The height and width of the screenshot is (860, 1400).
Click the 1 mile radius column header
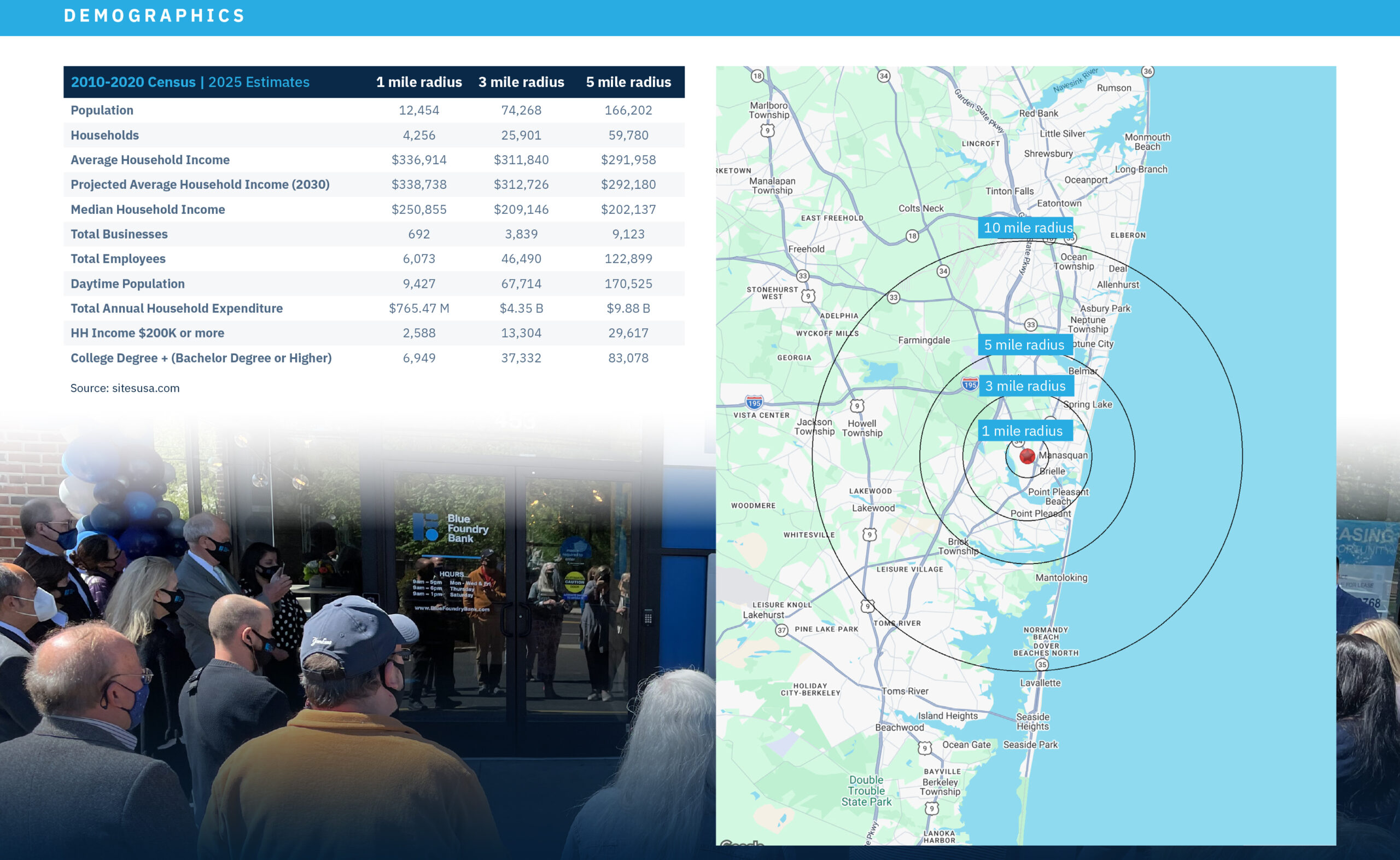click(419, 82)
